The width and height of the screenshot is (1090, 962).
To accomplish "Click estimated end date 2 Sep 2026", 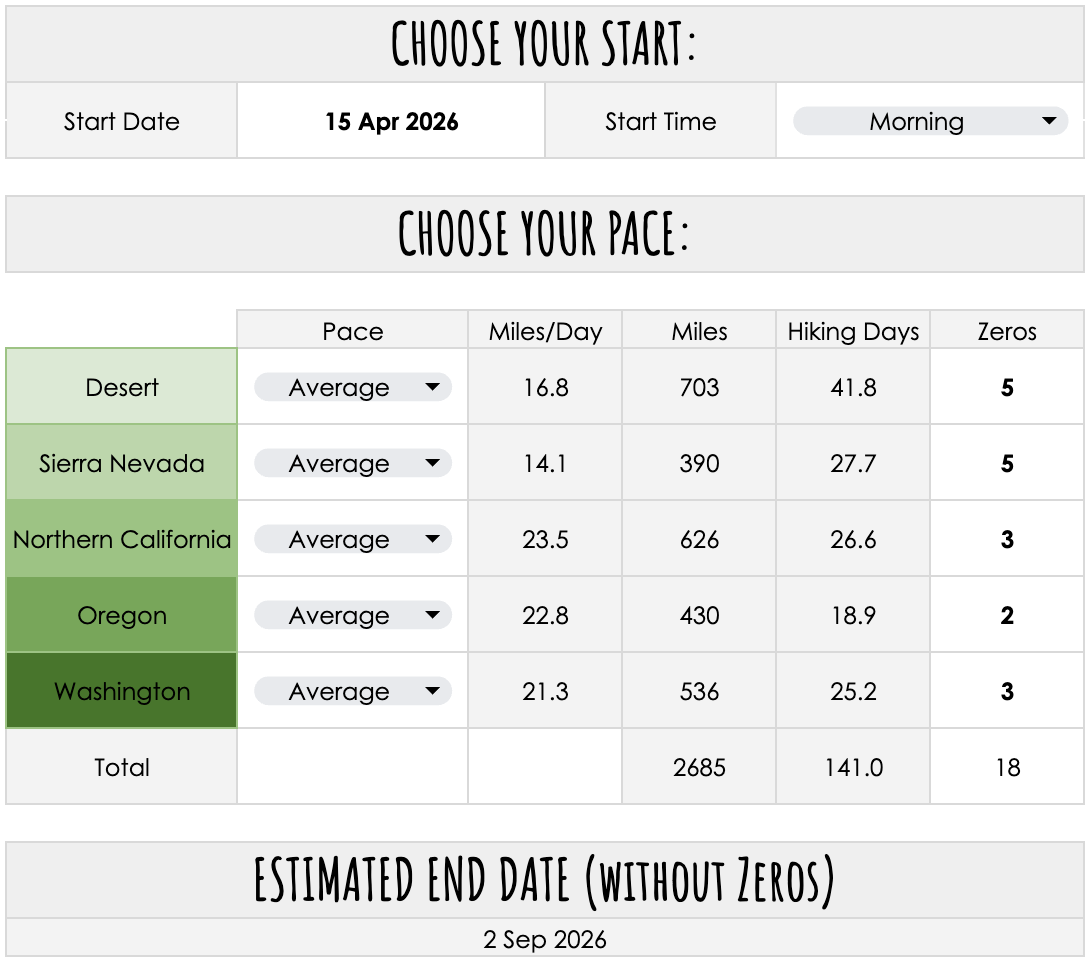I will [545, 938].
